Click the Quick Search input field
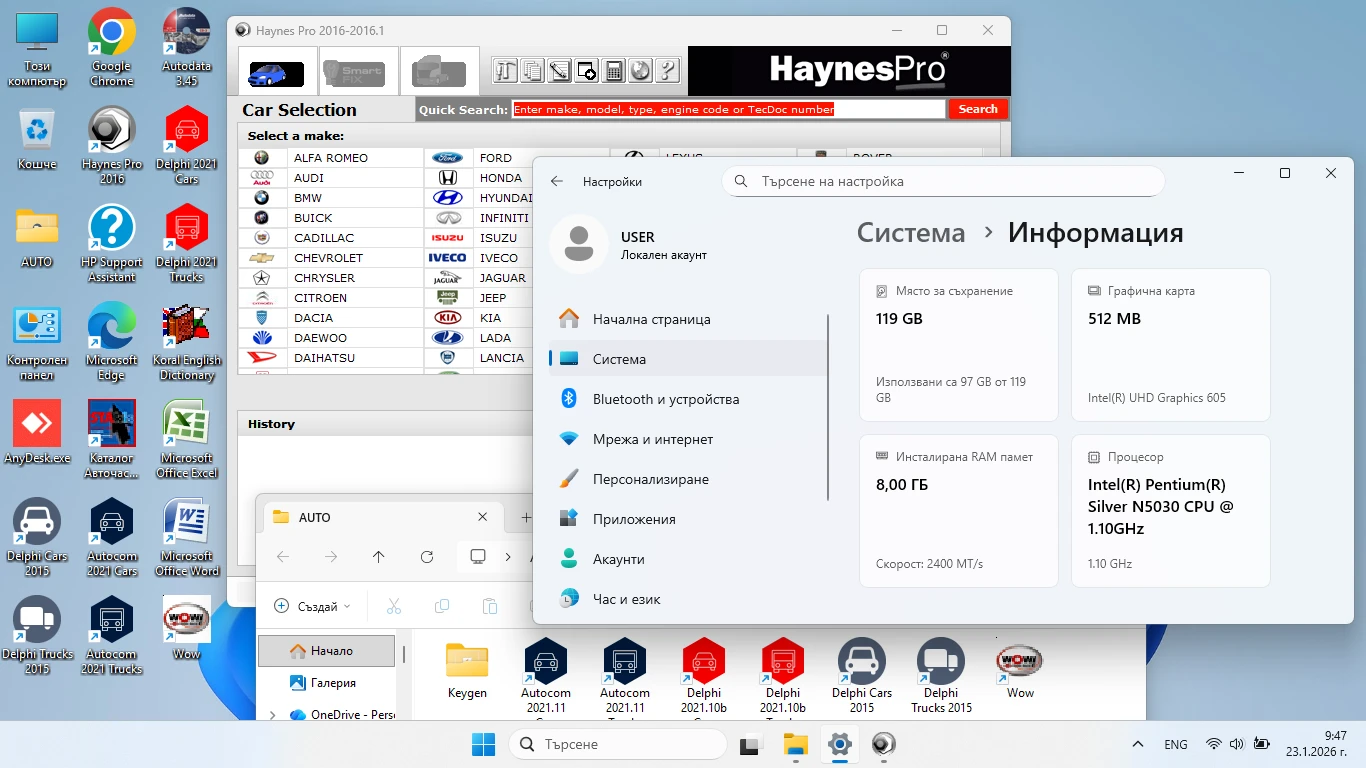 pos(728,109)
